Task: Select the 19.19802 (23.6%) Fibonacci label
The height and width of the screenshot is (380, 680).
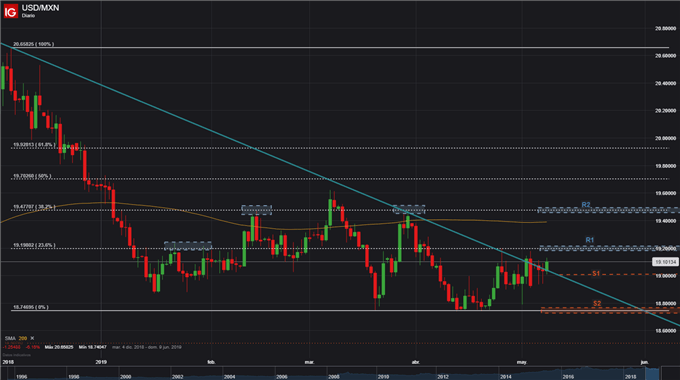Action: (x=34, y=245)
